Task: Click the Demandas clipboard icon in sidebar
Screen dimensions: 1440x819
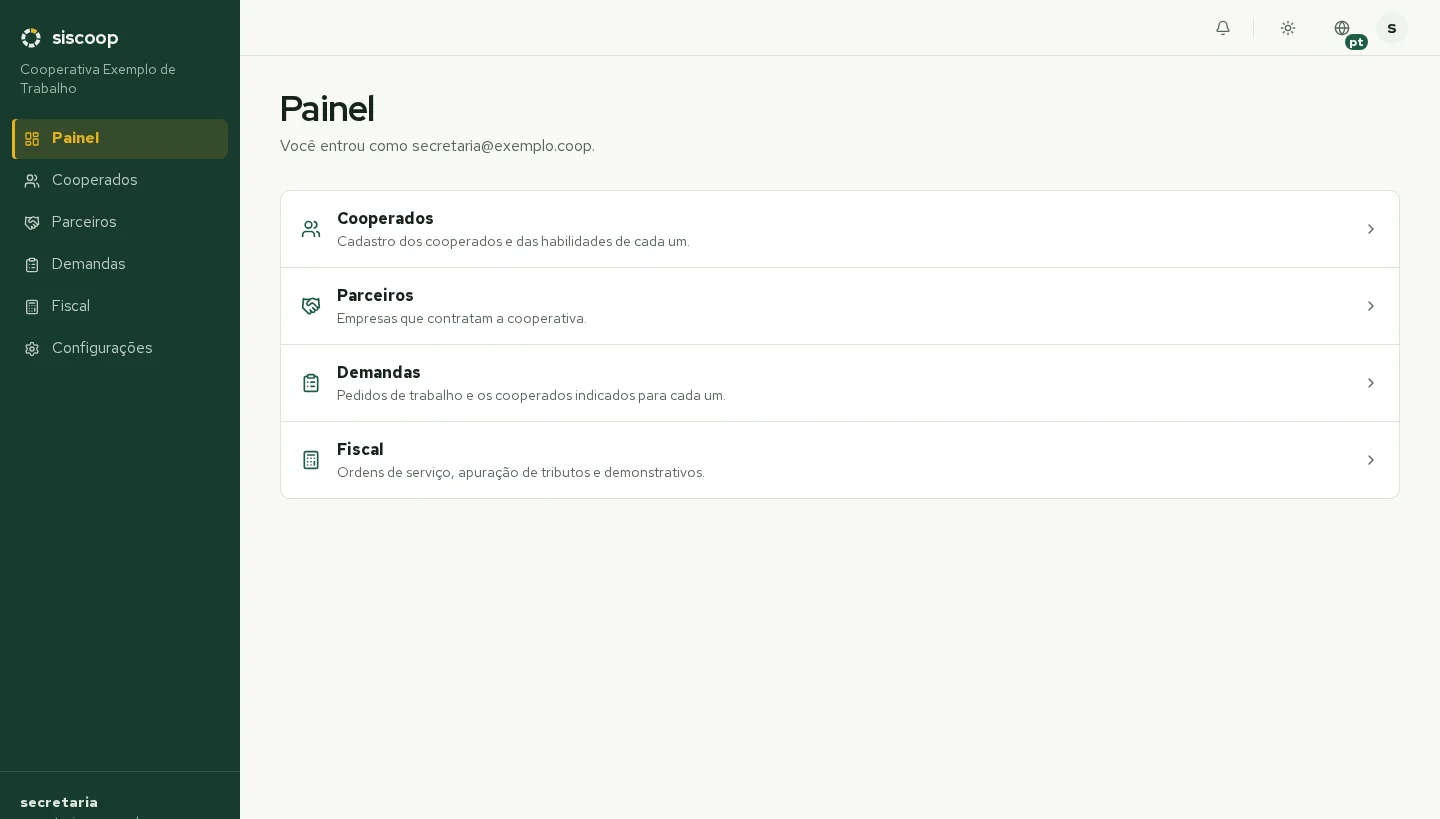Action: click(32, 265)
